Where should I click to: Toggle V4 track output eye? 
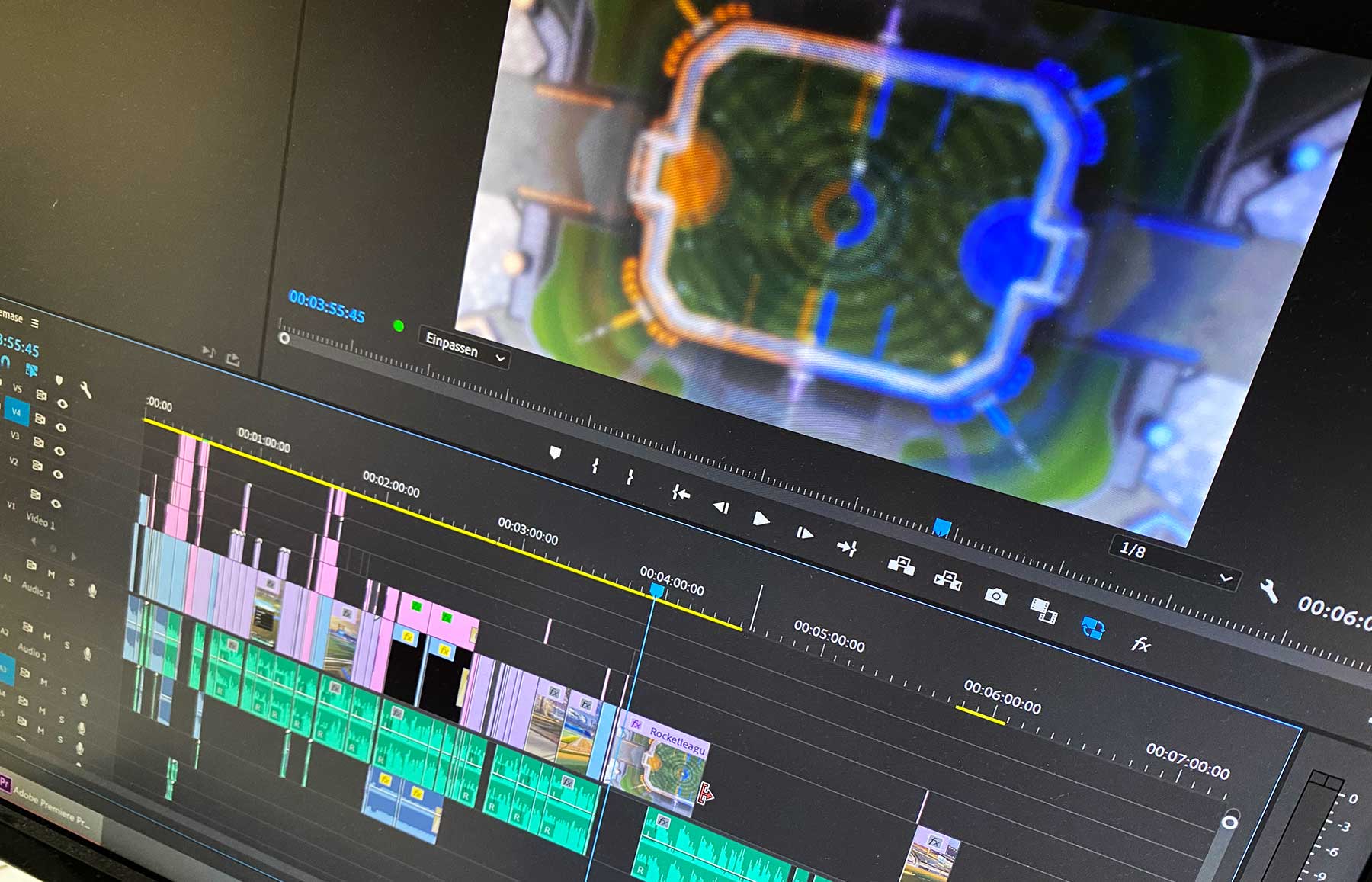click(61, 428)
